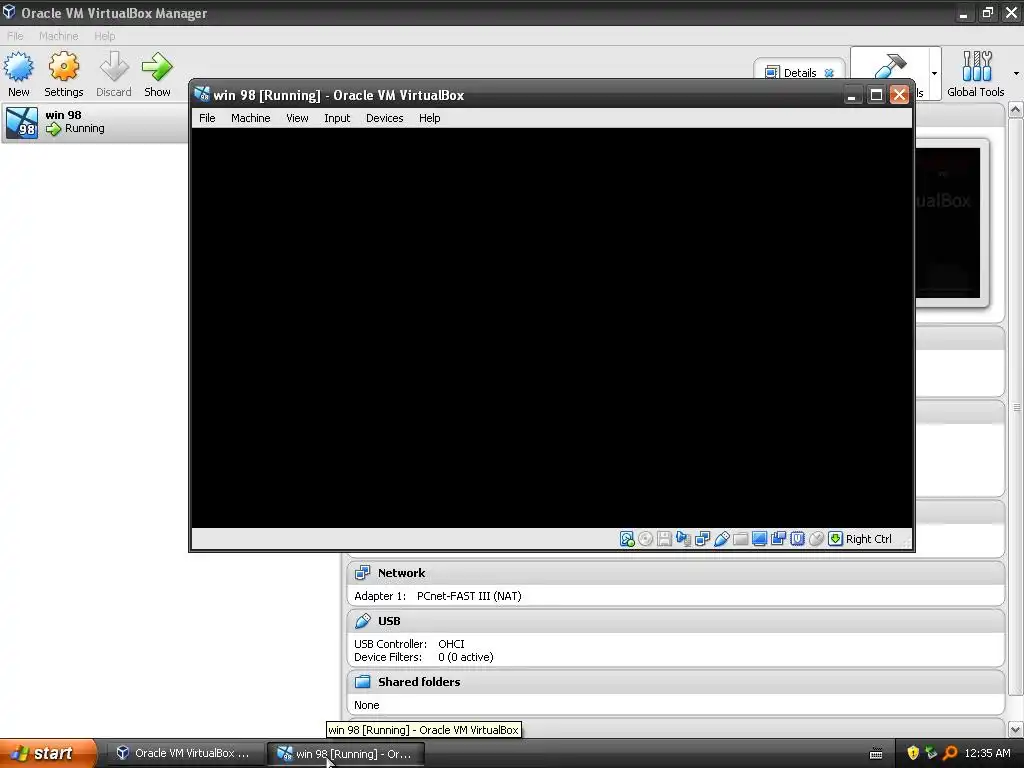
Task: Click inside the black VM display screen
Action: 551,327
